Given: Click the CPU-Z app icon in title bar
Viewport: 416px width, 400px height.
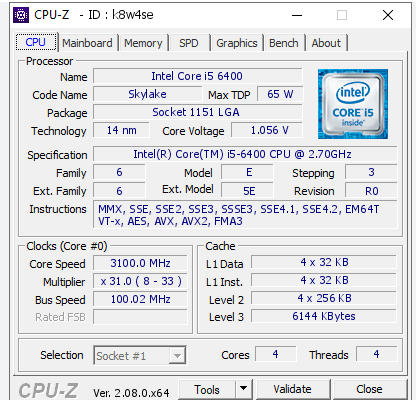Looking at the screenshot, I should tap(21, 15).
